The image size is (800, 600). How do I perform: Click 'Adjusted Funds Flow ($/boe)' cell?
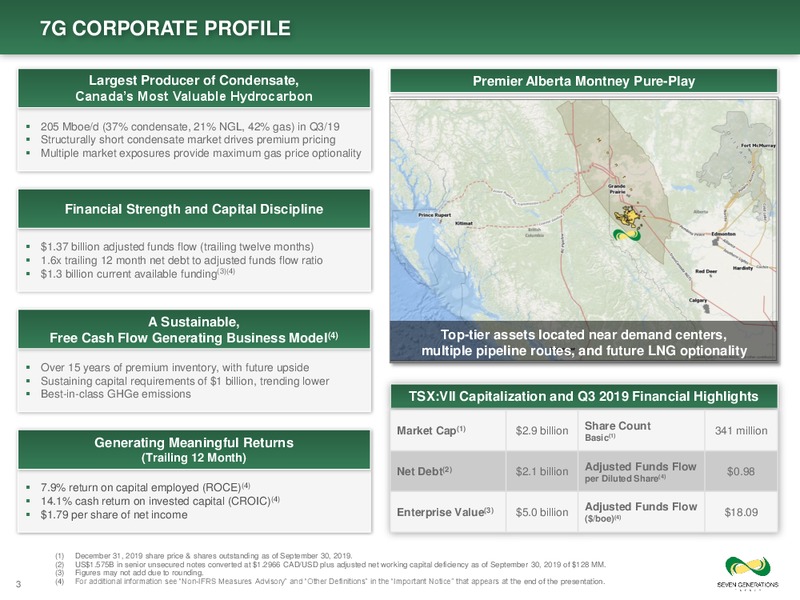pos(641,512)
